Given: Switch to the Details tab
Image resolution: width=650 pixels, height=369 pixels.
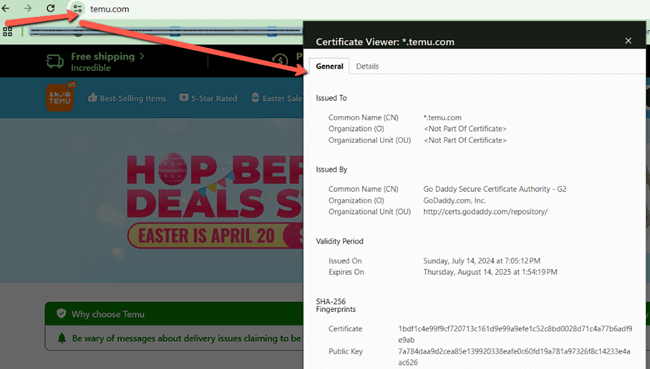Looking at the screenshot, I should 367,66.
